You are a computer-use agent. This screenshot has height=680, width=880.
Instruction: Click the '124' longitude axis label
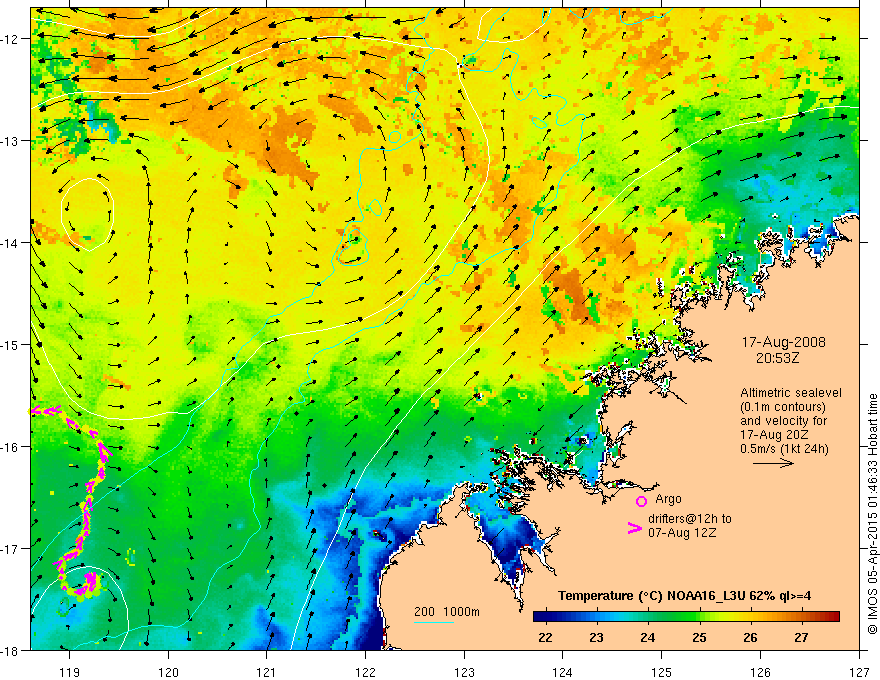(x=563, y=672)
